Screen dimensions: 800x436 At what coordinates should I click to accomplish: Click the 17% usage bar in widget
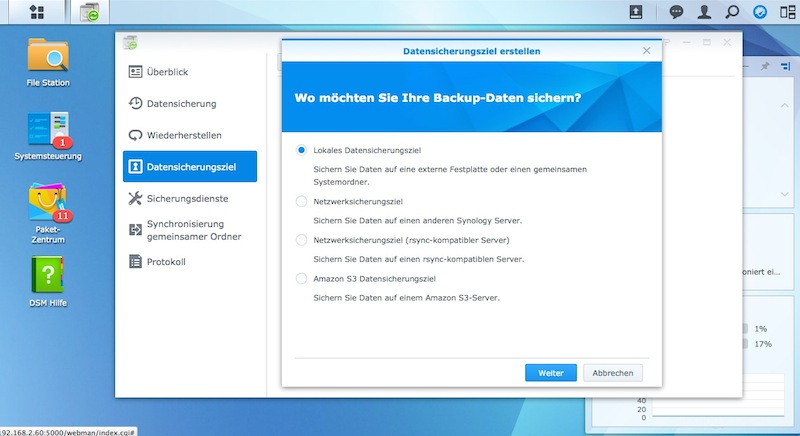tap(745, 344)
